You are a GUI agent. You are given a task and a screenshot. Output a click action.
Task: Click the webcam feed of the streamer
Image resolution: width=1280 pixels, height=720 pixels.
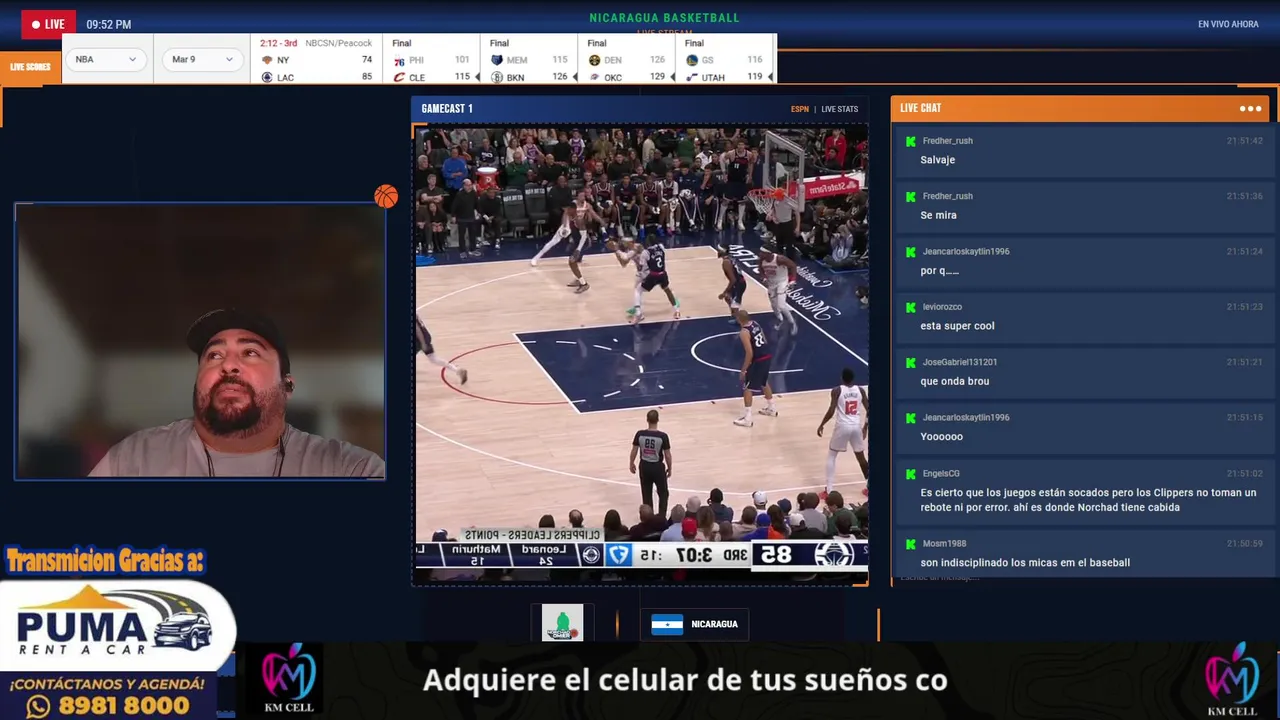(200, 341)
